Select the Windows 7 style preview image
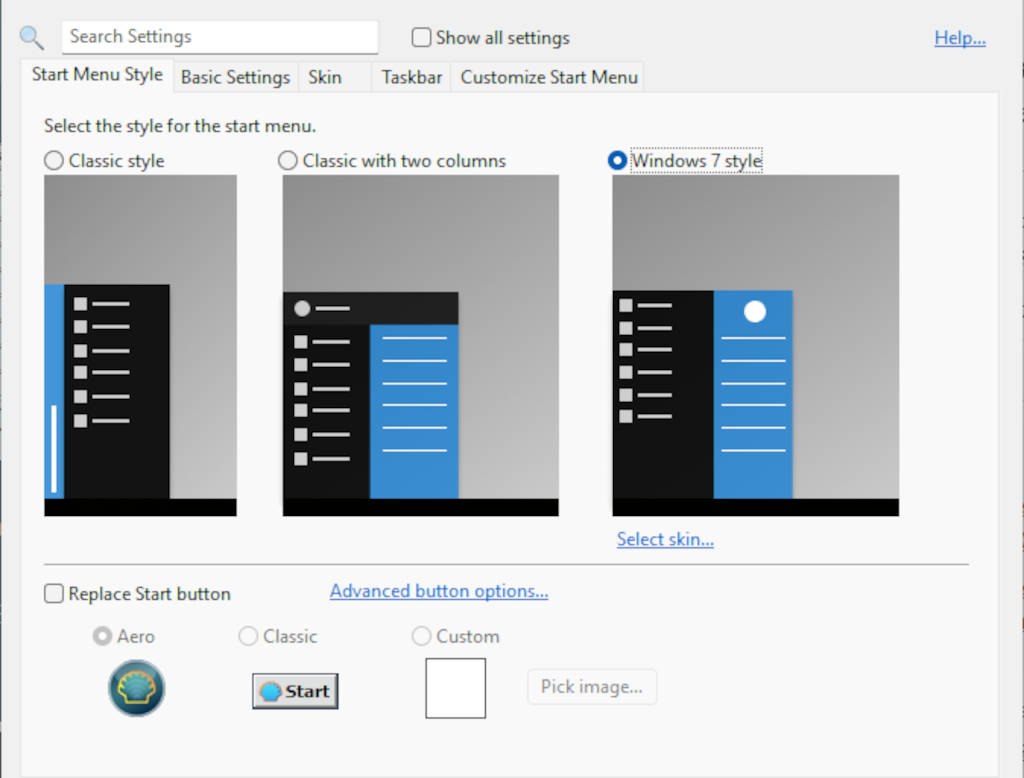The image size is (1024, 778). pyautogui.click(x=755, y=345)
